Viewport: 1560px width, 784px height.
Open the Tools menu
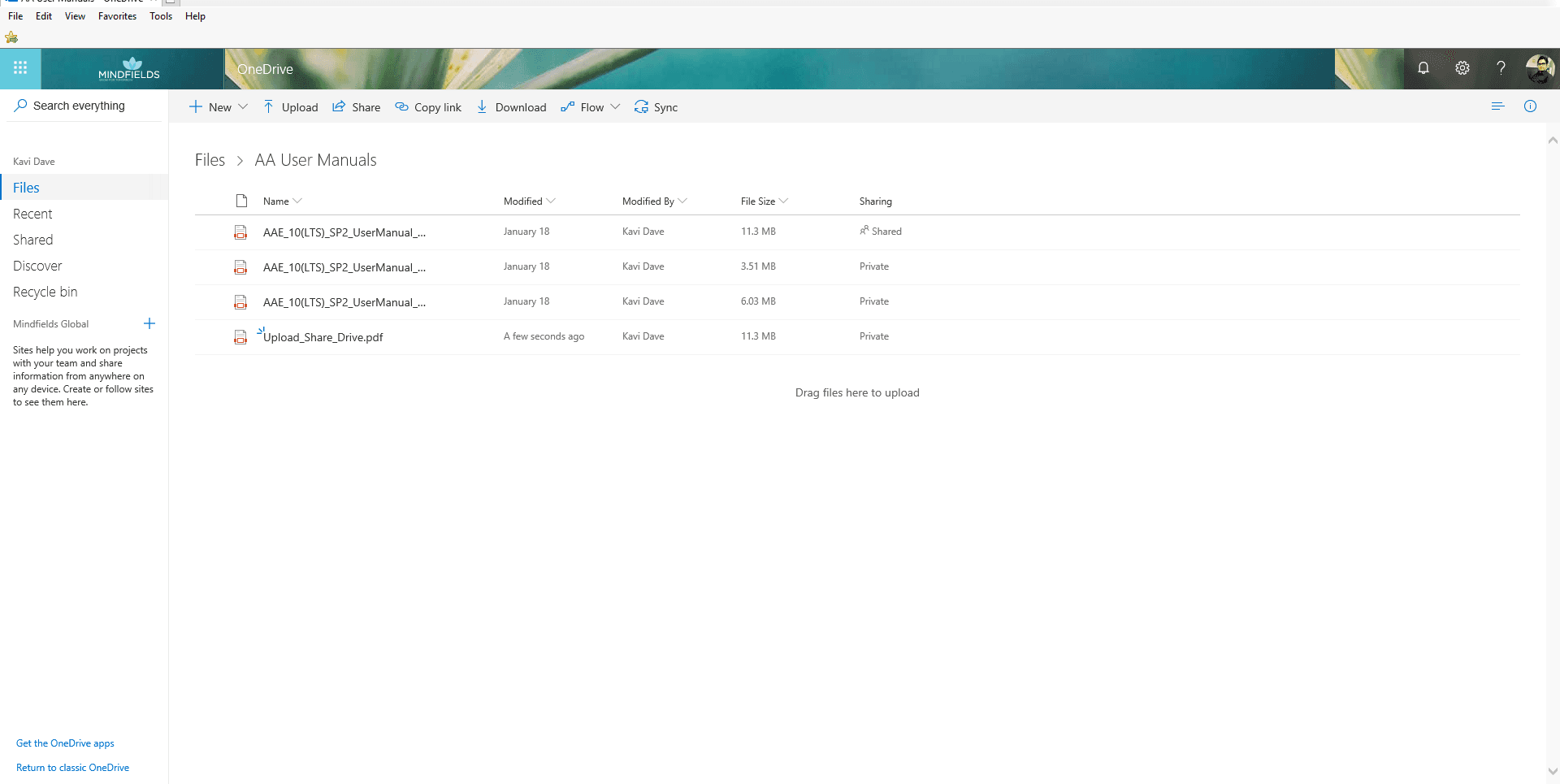[x=161, y=16]
